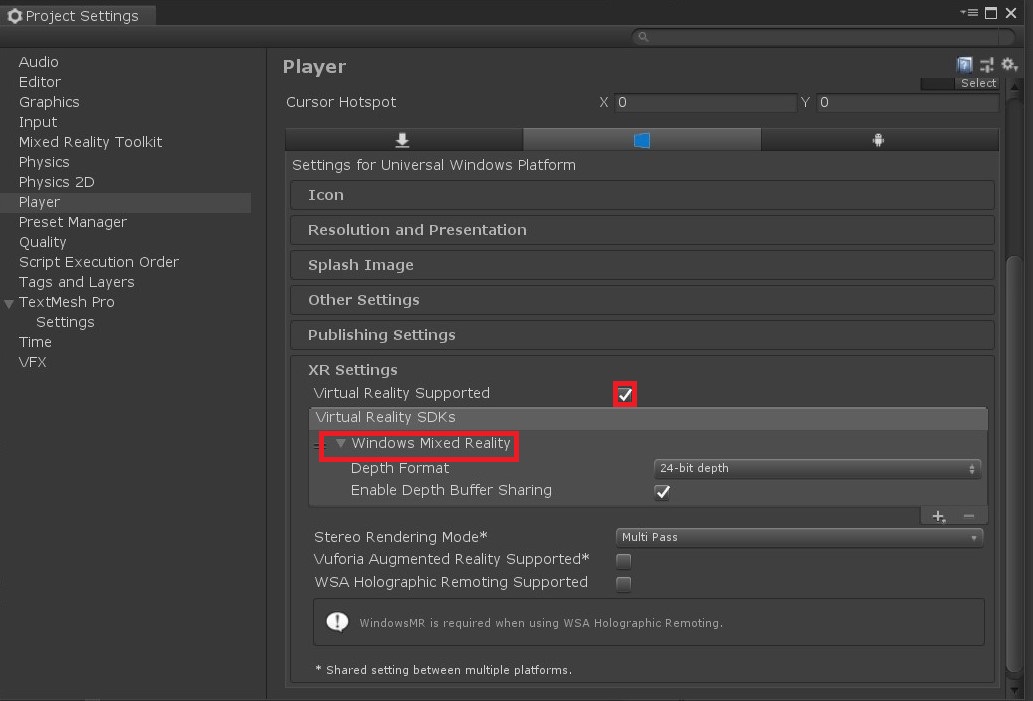
Task: Select the Standalone download-arrow platform tab
Action: pyautogui.click(x=404, y=140)
